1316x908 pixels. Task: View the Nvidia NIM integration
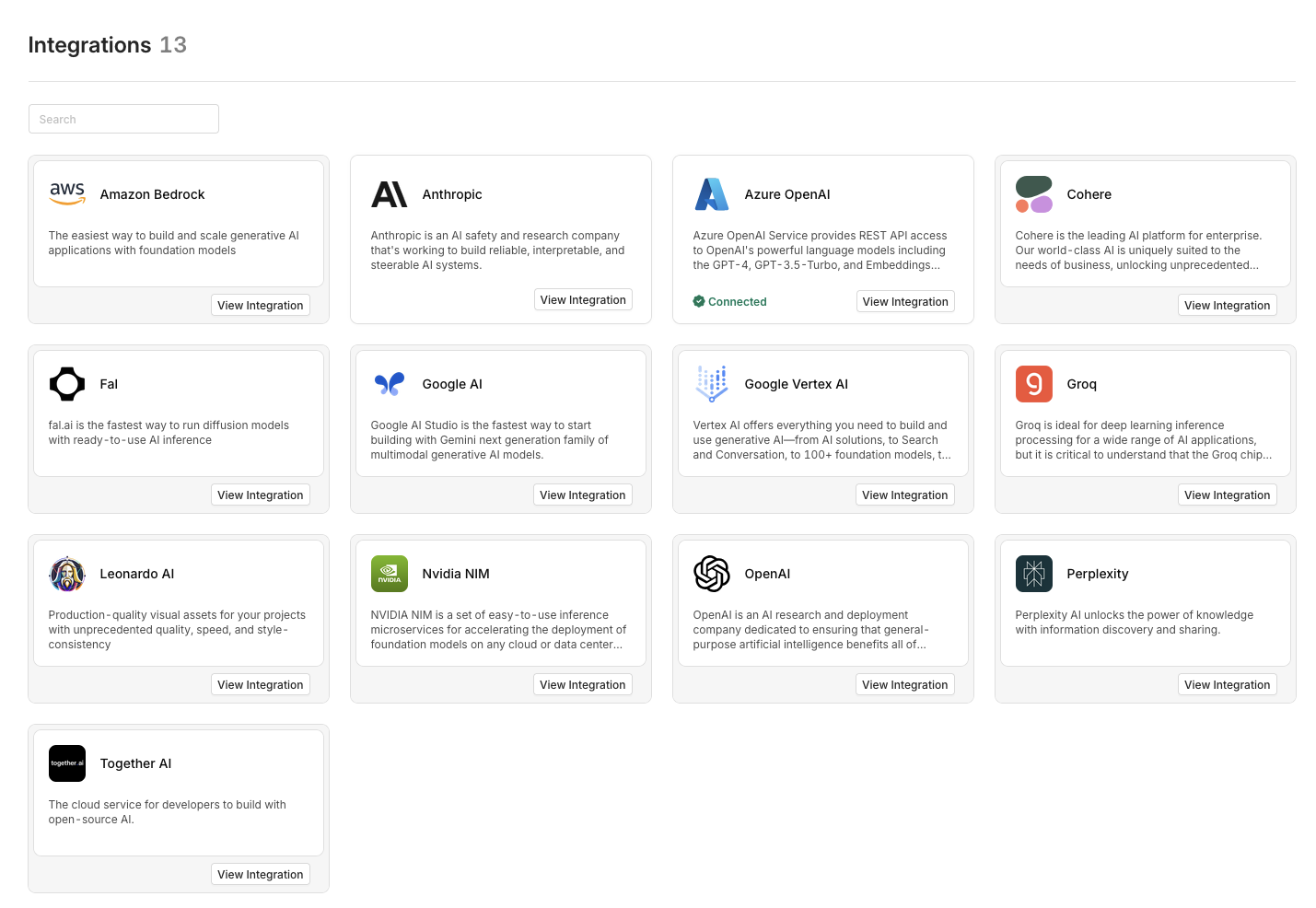pos(583,685)
